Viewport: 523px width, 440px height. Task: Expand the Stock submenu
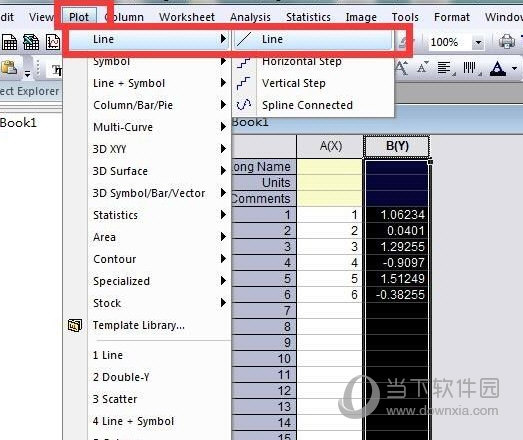click(x=147, y=303)
